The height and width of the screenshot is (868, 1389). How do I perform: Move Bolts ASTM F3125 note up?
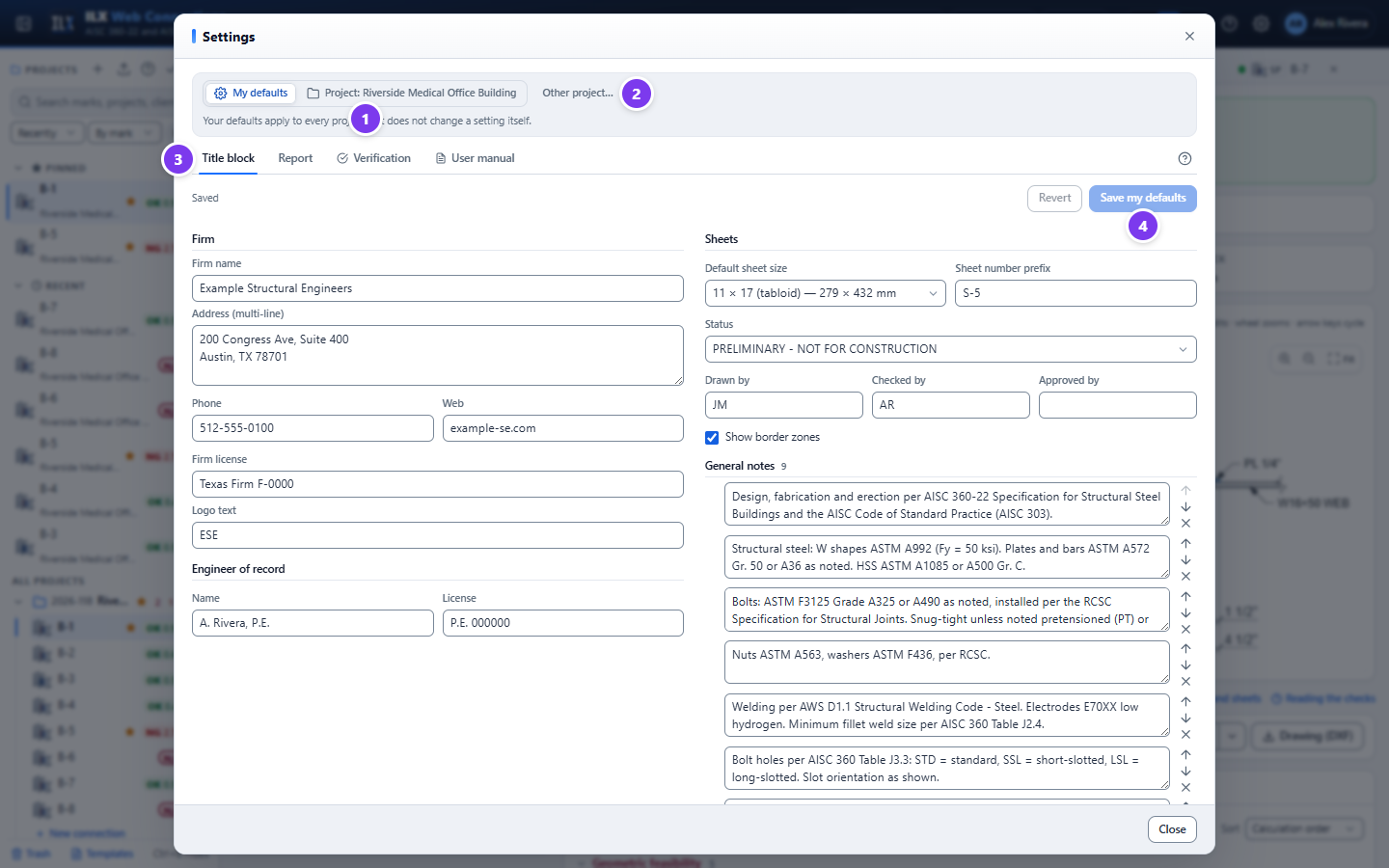click(x=1185, y=596)
